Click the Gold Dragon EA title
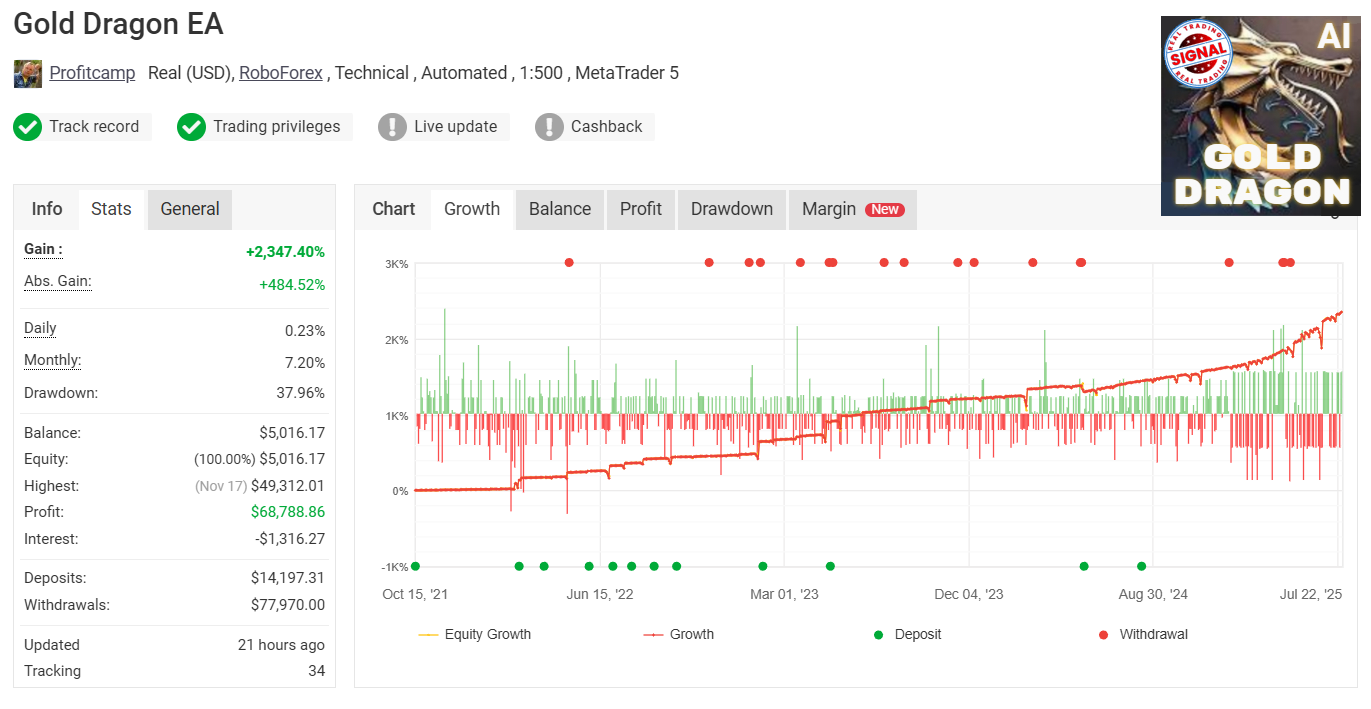The height and width of the screenshot is (709, 1371). [118, 24]
